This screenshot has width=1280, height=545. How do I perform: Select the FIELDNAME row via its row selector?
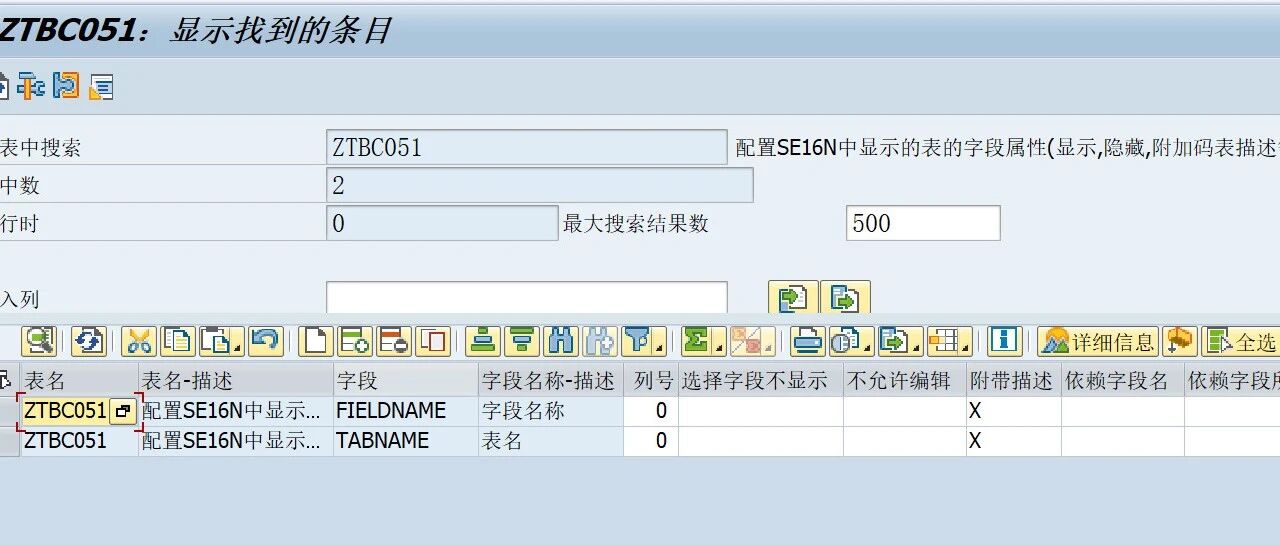(x=9, y=411)
